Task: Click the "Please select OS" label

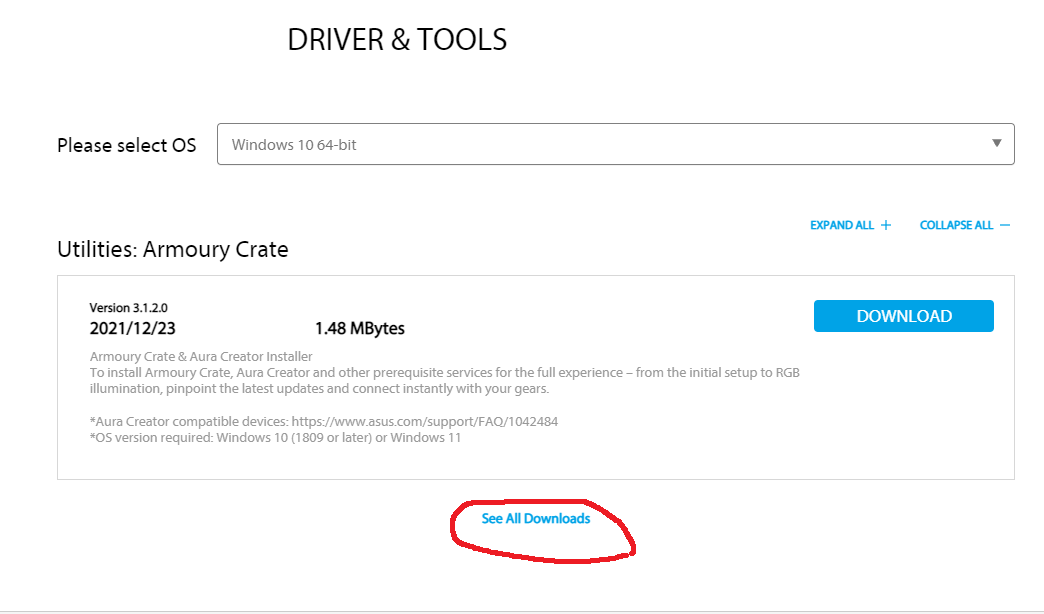Action: [127, 144]
